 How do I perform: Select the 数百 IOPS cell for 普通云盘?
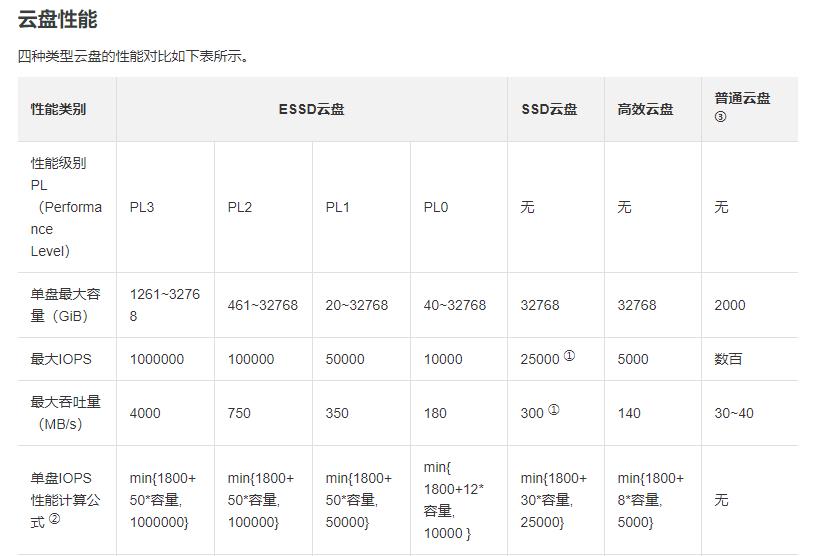[728, 359]
